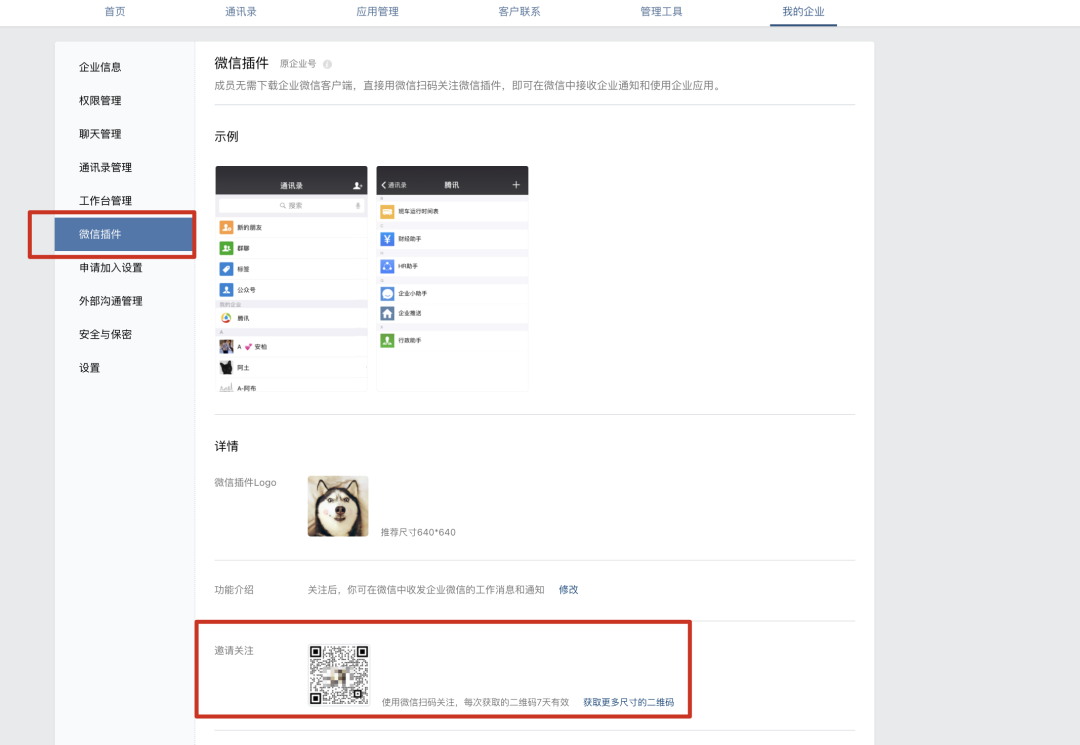This screenshot has width=1080, height=745.
Task: Click the plus icon in the 腾讯 example header
Action: click(x=516, y=185)
